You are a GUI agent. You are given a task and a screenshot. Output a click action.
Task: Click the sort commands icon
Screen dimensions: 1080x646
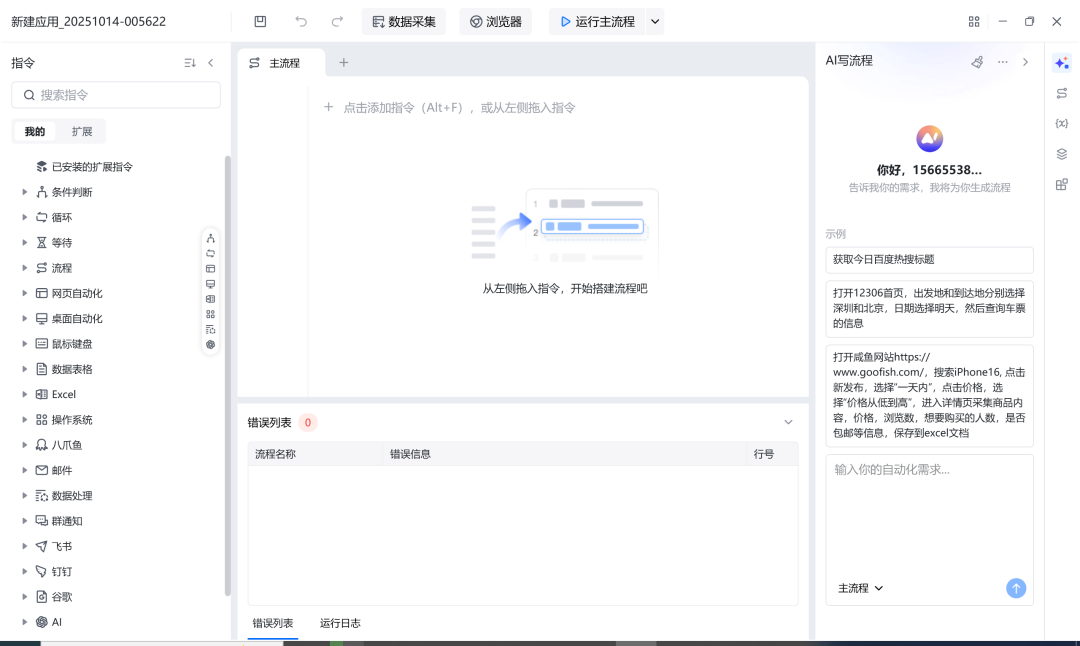[x=190, y=63]
